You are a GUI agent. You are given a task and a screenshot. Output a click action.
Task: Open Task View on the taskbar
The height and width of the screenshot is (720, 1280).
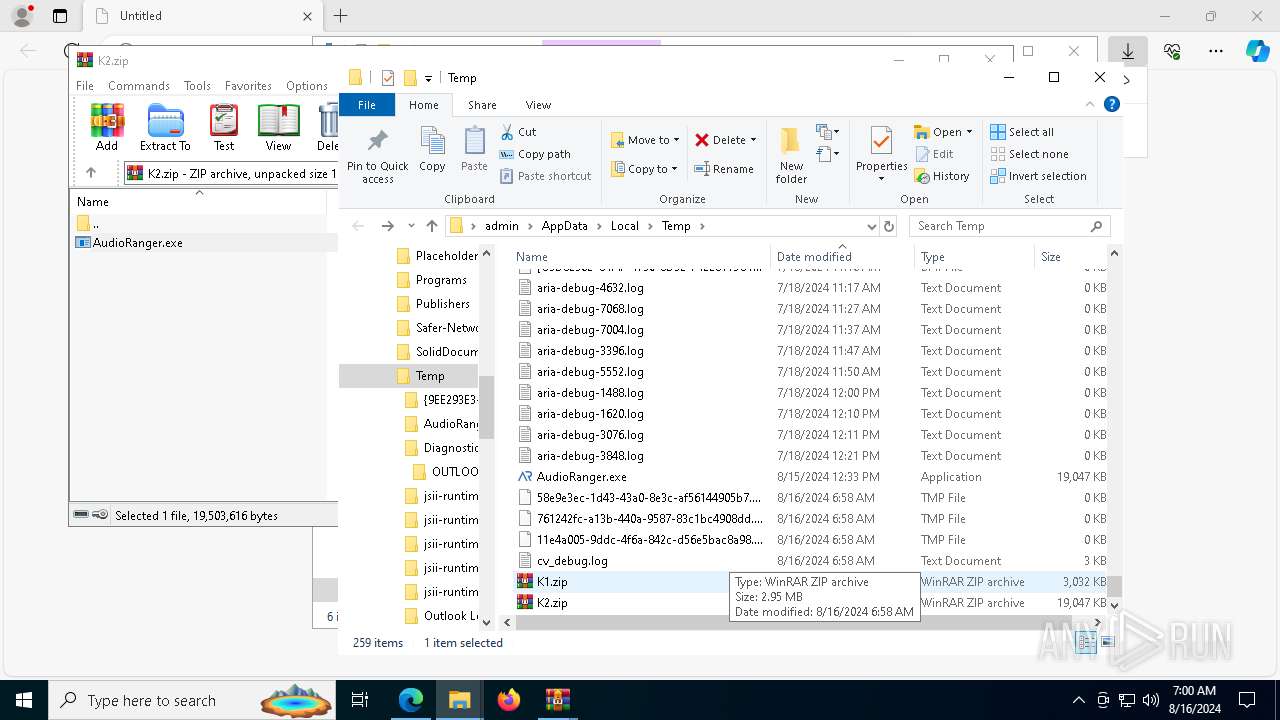(360, 700)
